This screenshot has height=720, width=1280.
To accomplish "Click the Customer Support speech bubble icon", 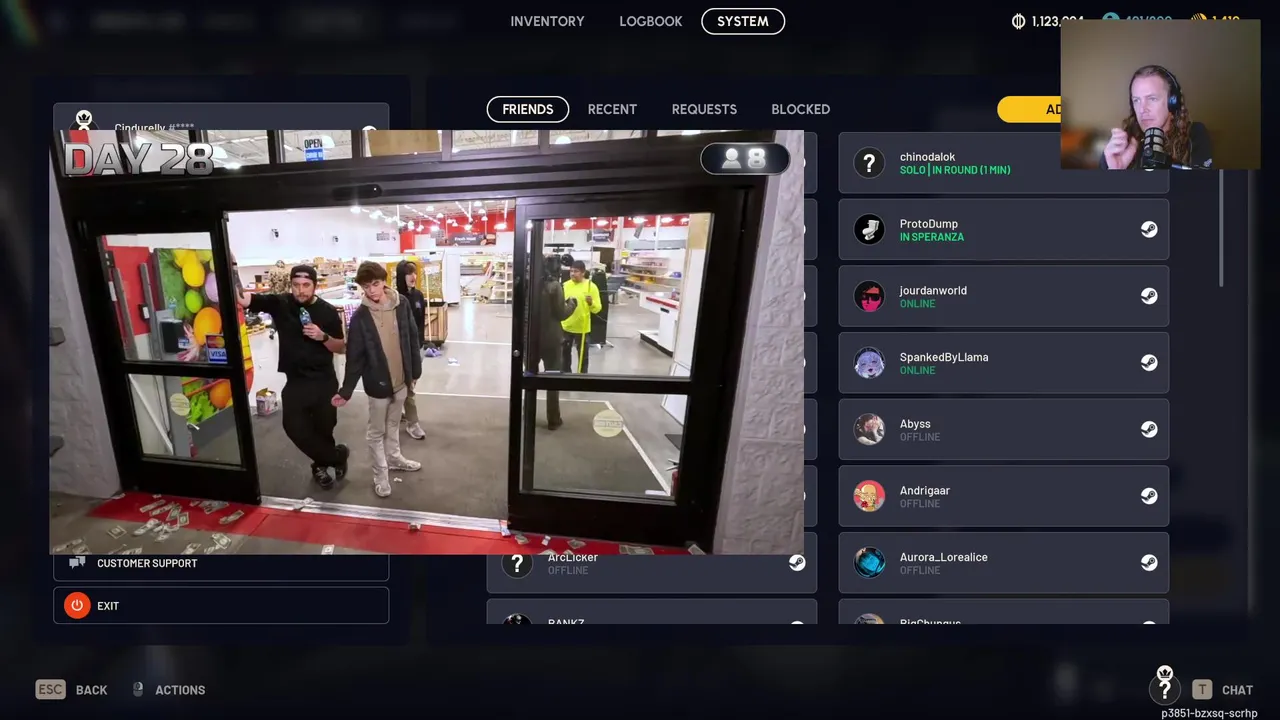I will [x=77, y=564].
